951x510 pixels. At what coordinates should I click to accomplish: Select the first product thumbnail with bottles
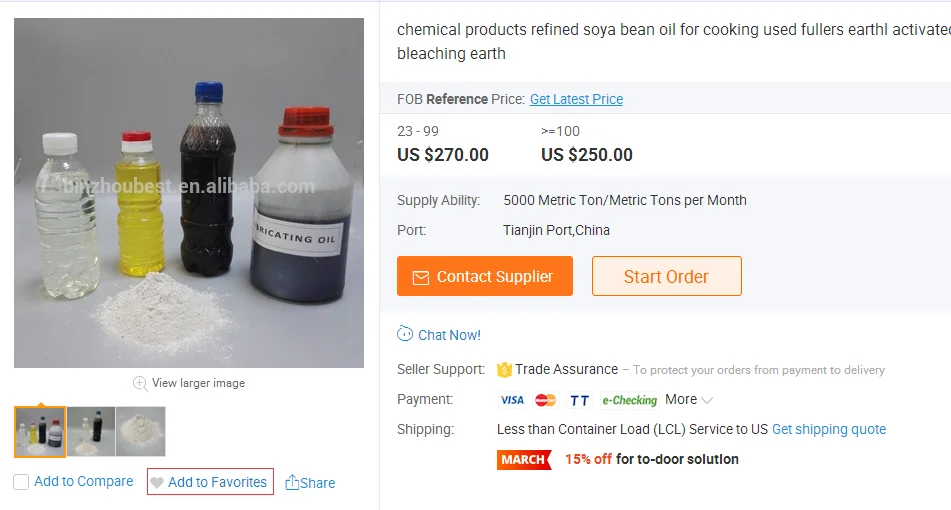click(x=40, y=431)
